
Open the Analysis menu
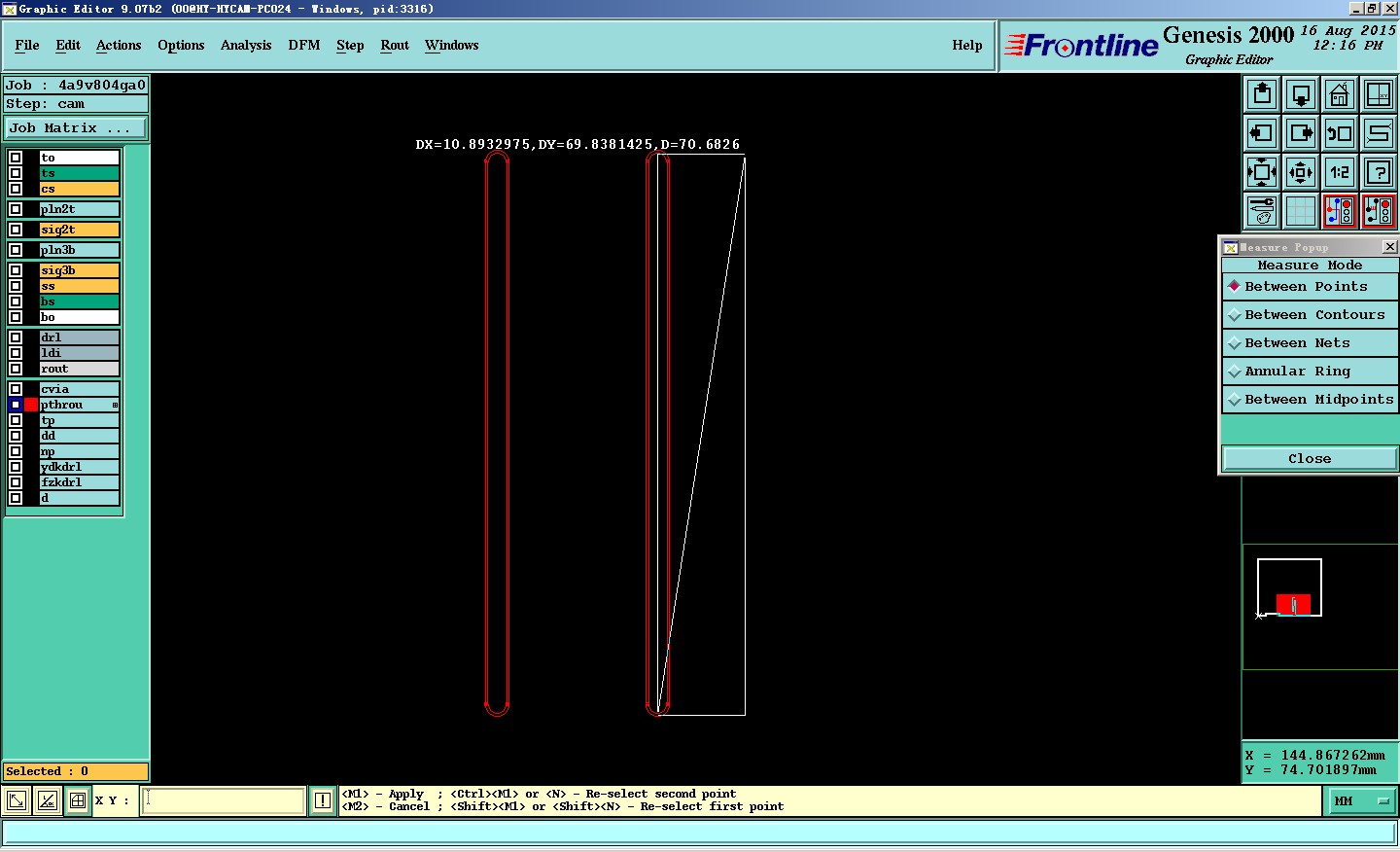point(246,46)
